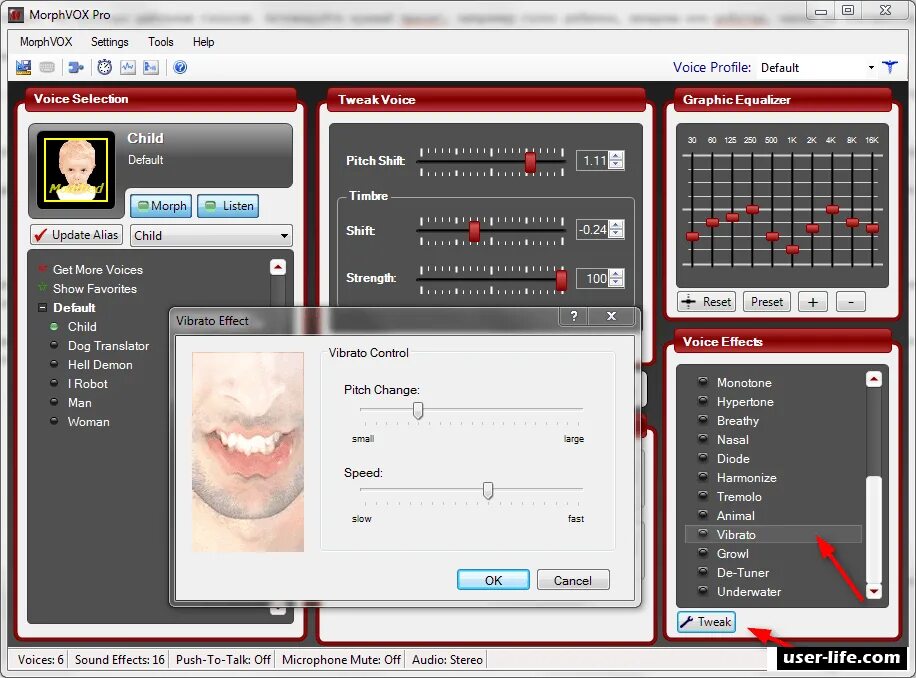Toggle the Listen button

228,206
